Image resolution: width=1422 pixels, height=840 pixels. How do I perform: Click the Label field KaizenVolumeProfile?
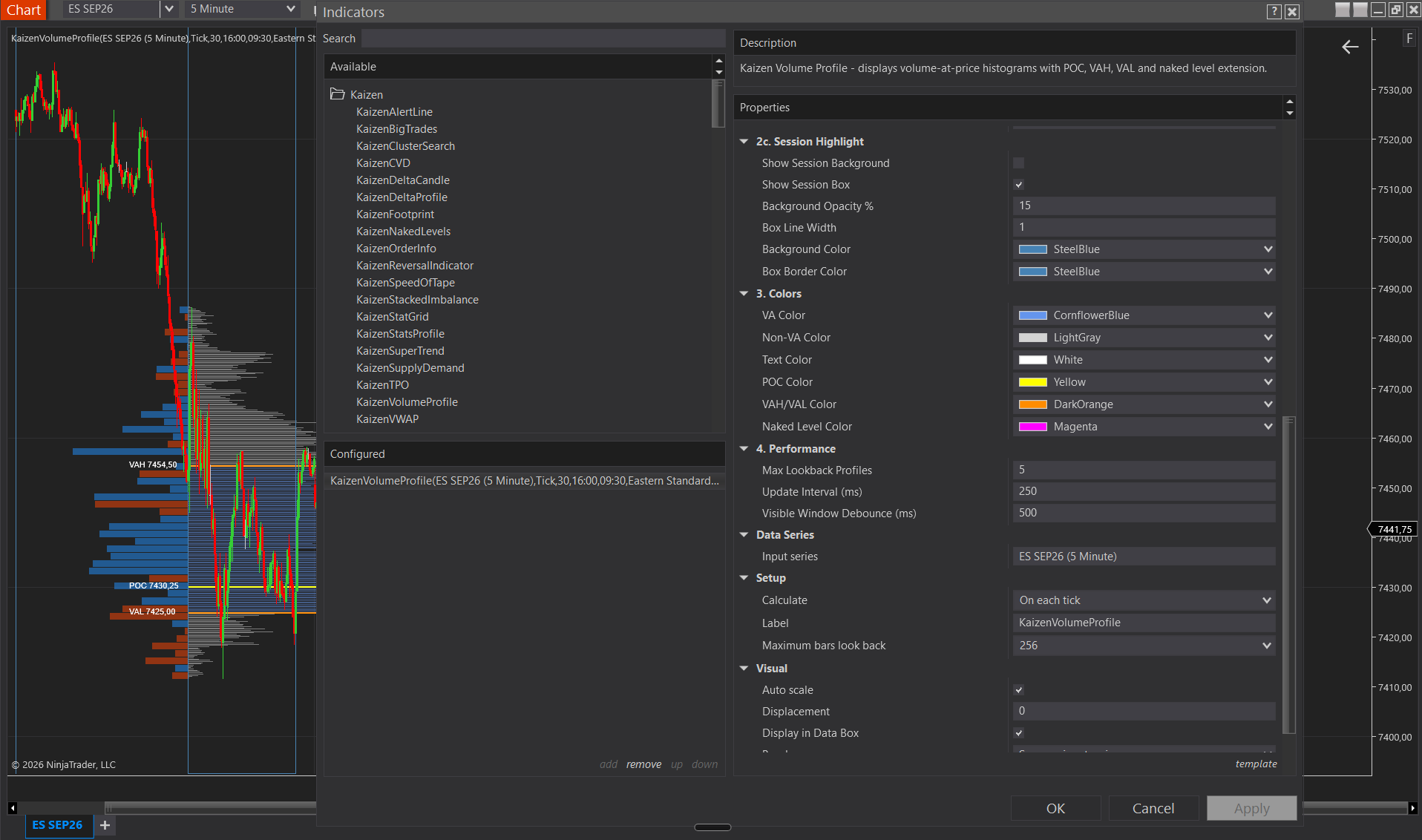click(x=1144, y=623)
